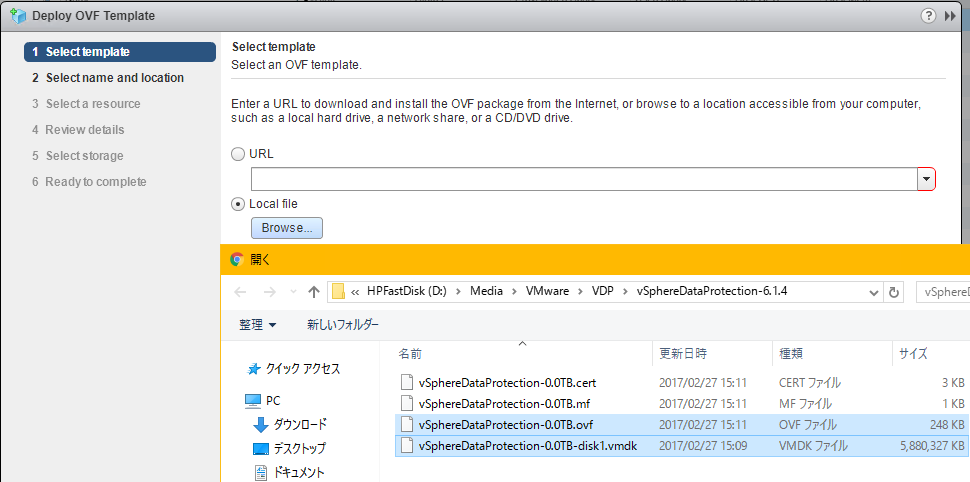Select file vSphereDataProtection-0.0TB.ovf
Screen dimensions: 970x482
[505, 424]
